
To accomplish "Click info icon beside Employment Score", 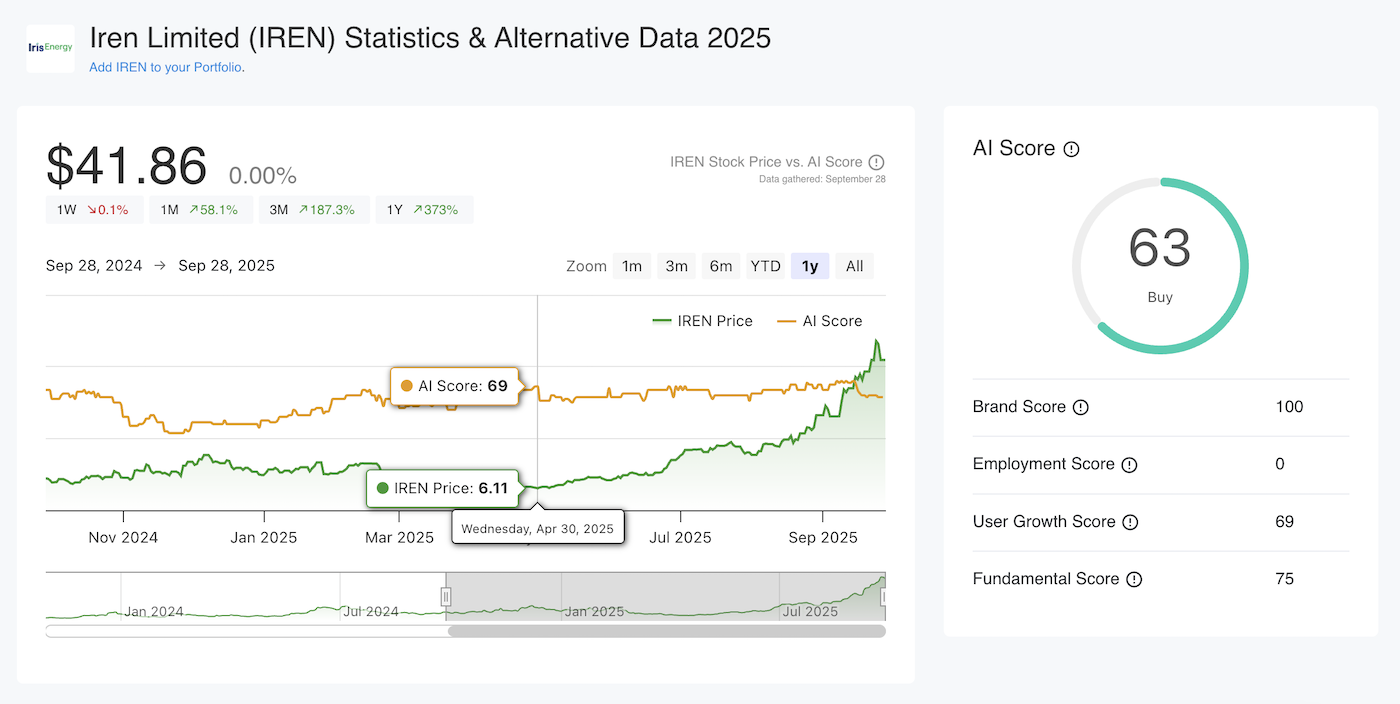I will tap(1129, 465).
